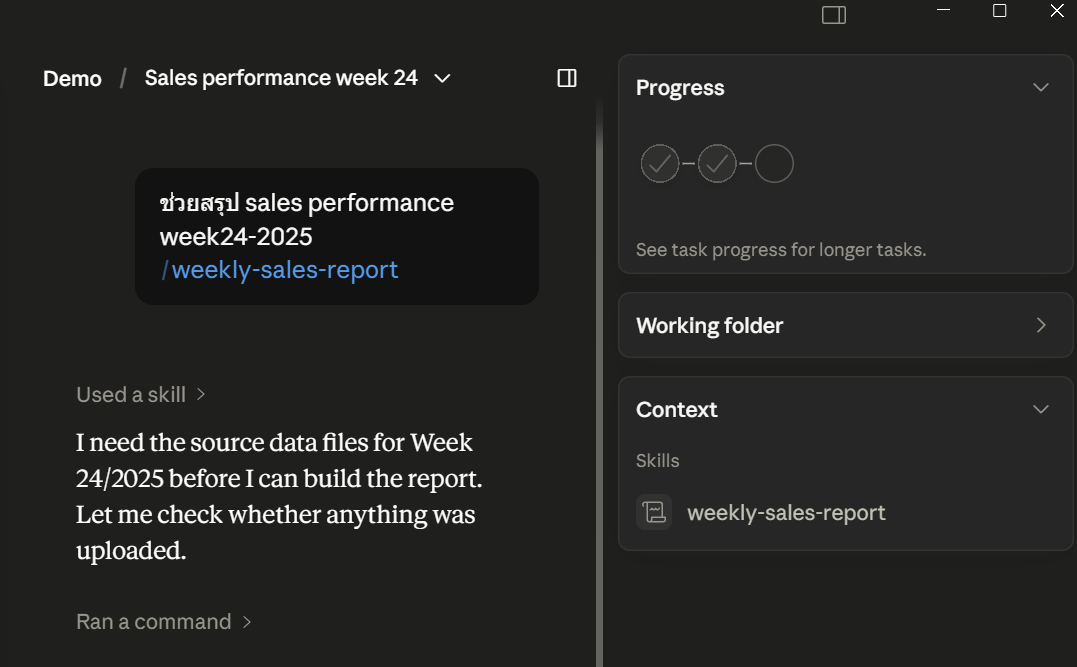Image resolution: width=1077 pixels, height=667 pixels.
Task: Expand the Working folder panel
Action: tap(1041, 325)
